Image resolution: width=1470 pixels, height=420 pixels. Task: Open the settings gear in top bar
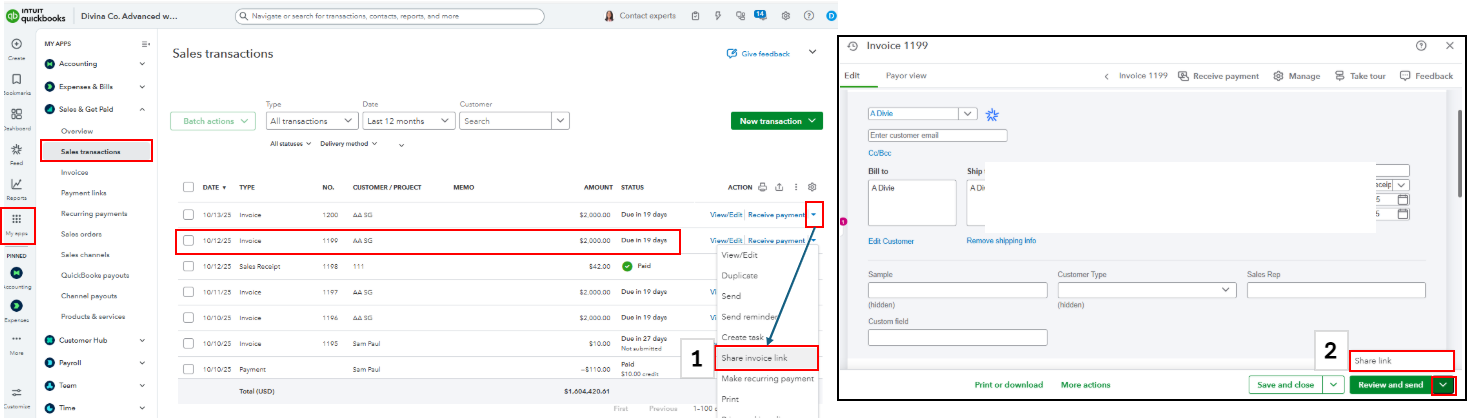(x=786, y=16)
